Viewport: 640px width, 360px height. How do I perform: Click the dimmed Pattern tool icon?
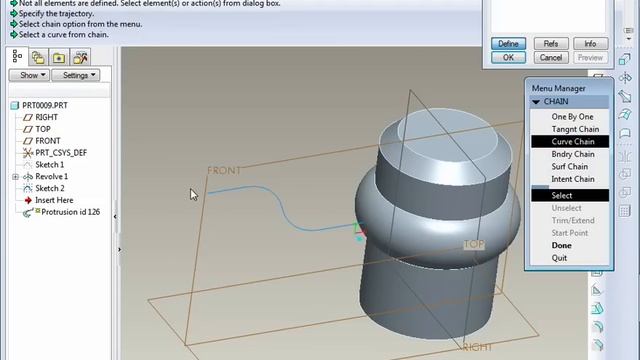coord(624,211)
